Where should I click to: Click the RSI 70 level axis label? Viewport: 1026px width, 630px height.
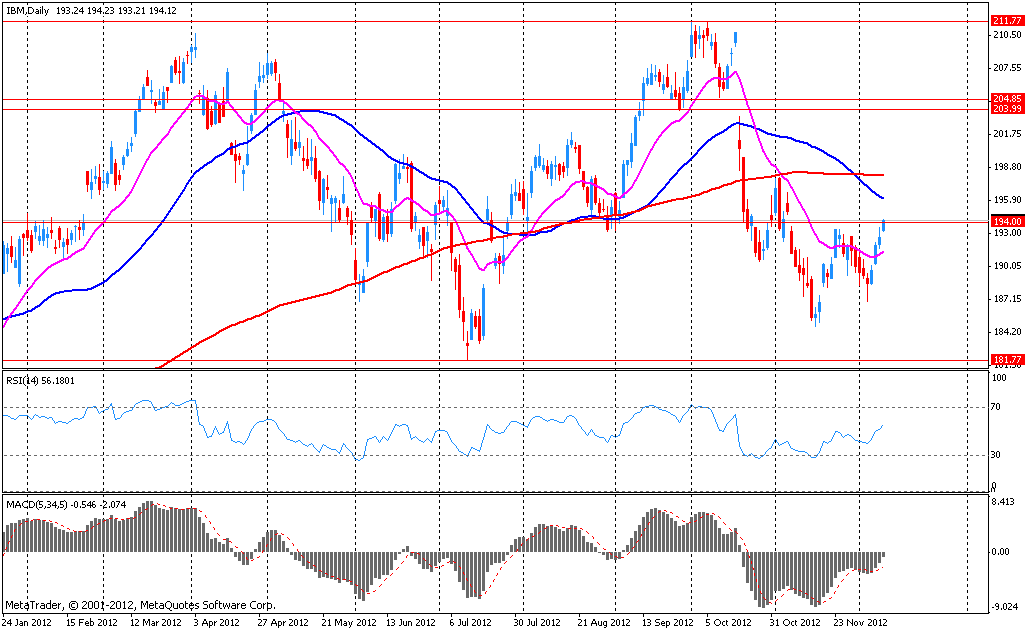998,407
